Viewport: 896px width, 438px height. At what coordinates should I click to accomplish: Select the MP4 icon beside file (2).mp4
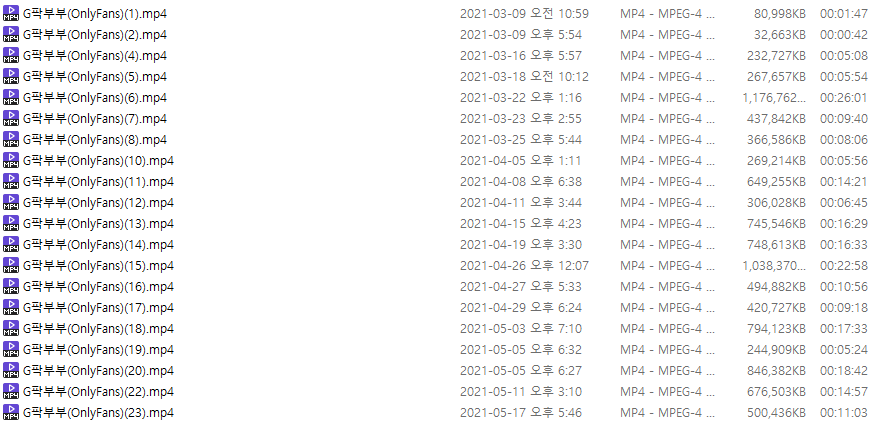click(x=11, y=34)
